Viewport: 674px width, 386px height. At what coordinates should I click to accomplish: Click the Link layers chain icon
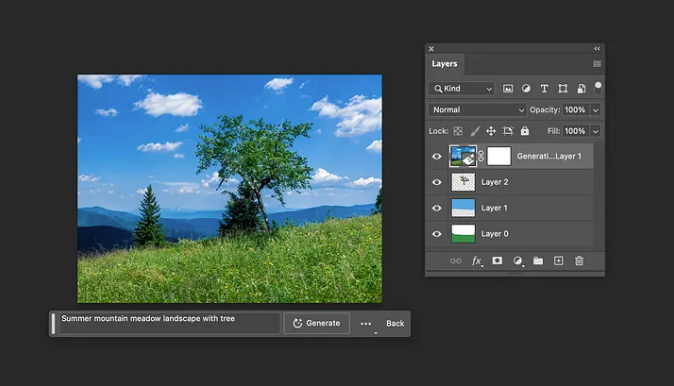[456, 261]
